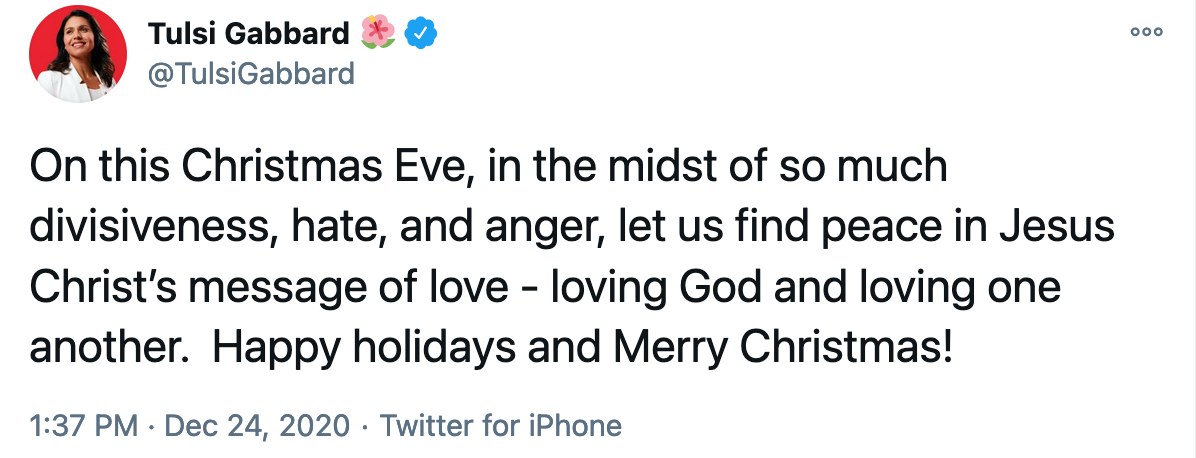Viewport: 1196px width, 458px height.
Task: Open the Twitter for iPhone source link
Action: (500, 425)
